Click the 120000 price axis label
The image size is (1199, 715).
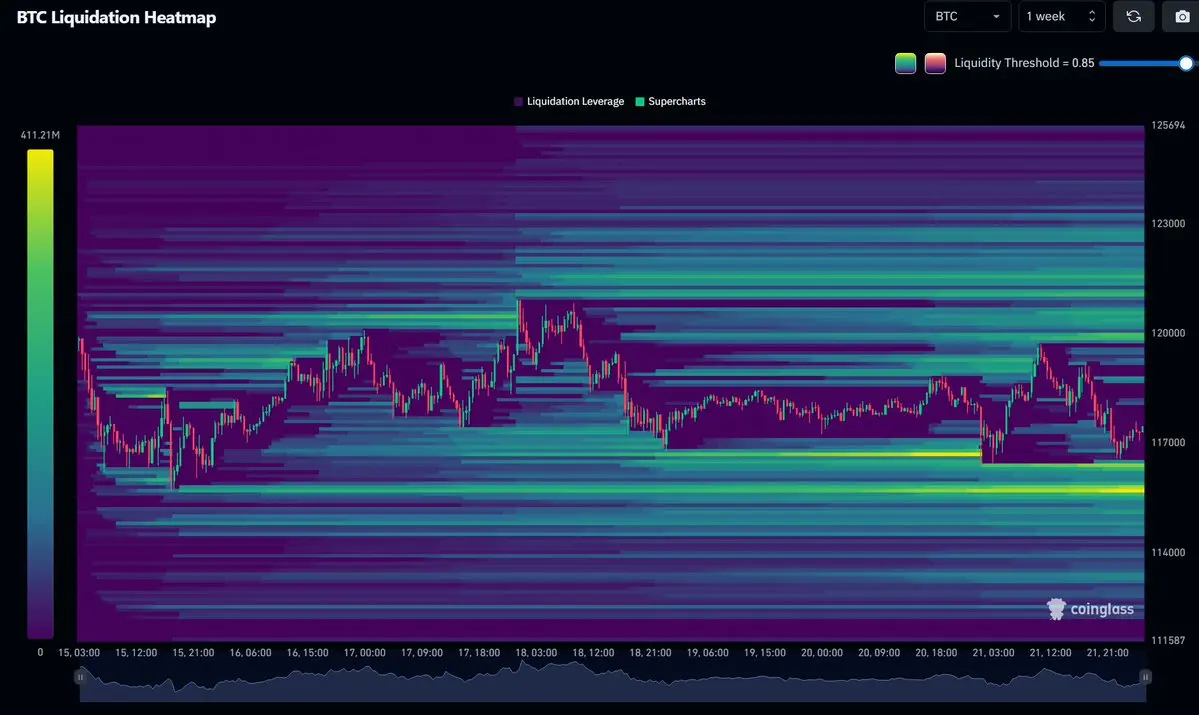pos(1168,333)
